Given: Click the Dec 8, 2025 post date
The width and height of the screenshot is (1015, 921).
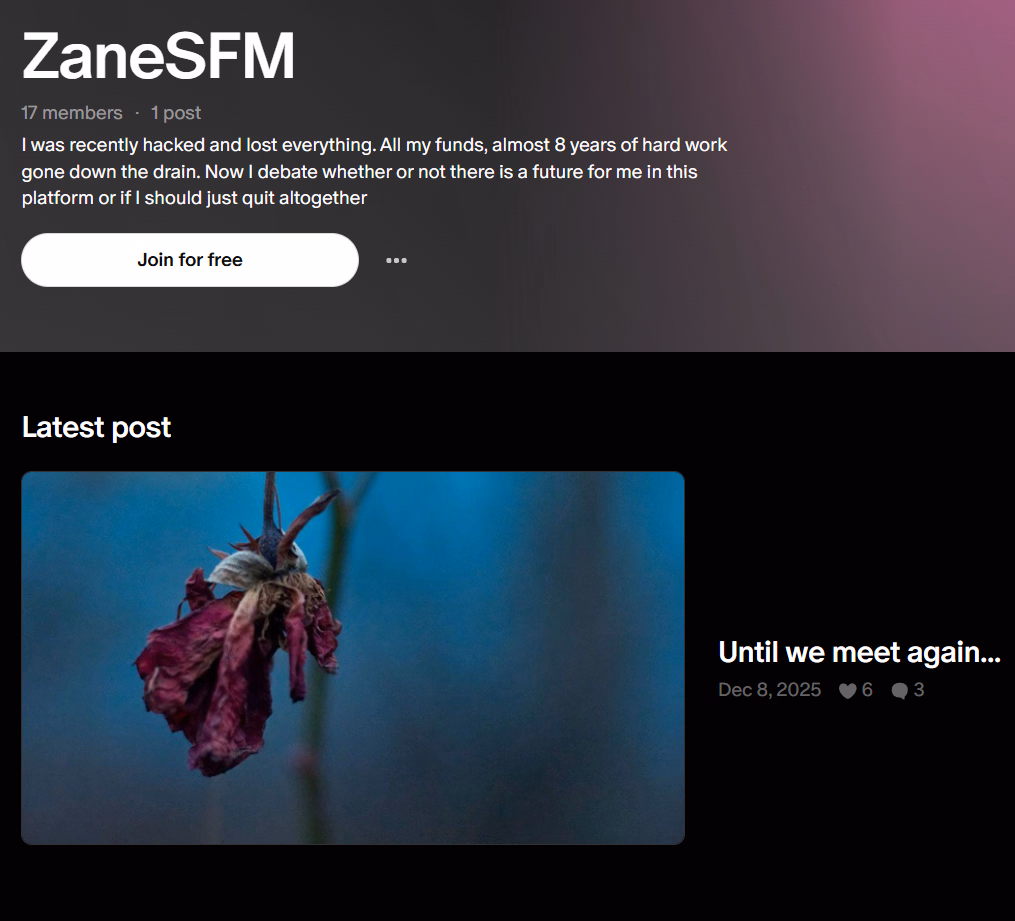Looking at the screenshot, I should point(770,690).
